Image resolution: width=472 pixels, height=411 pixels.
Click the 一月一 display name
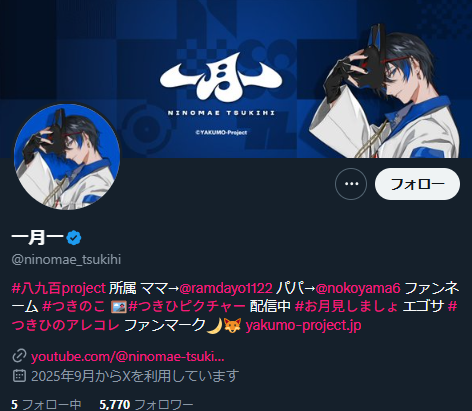click(x=38, y=238)
